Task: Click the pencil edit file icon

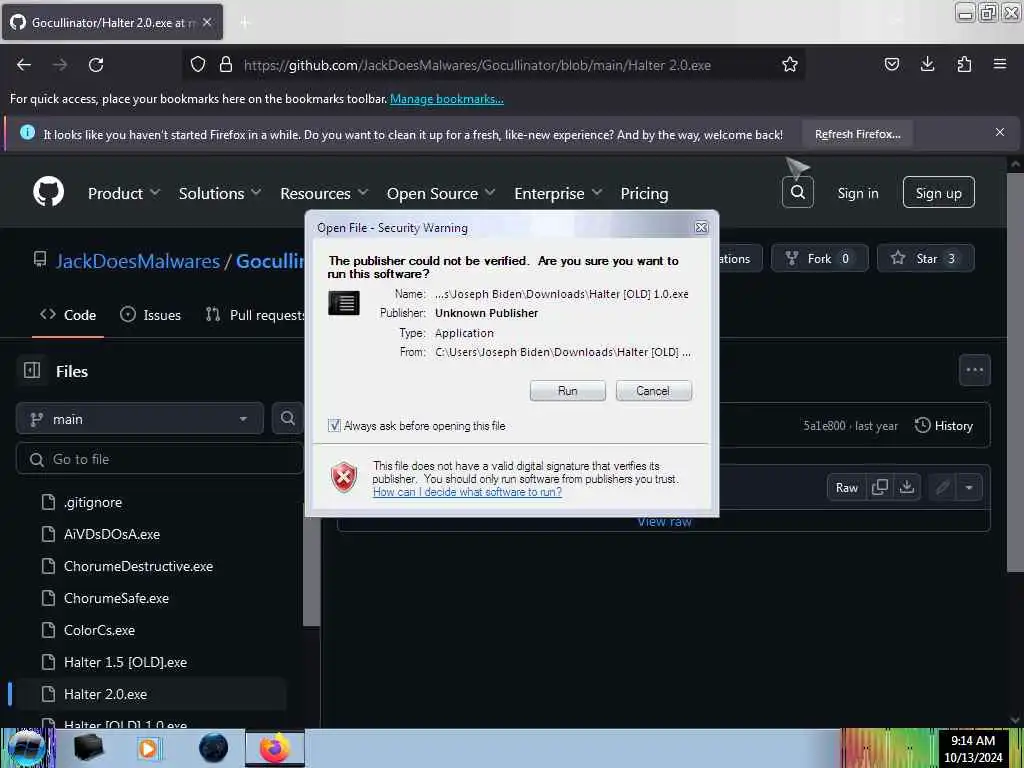Action: coord(942,487)
